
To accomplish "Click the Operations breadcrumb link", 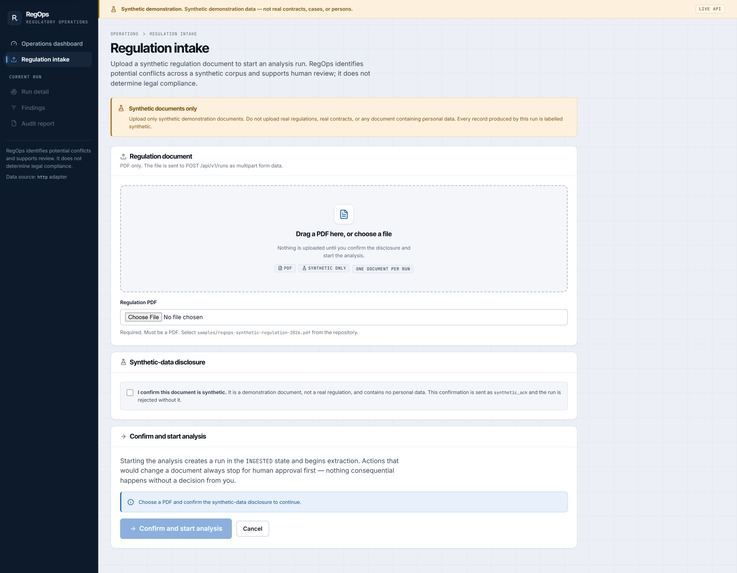I will coord(125,34).
